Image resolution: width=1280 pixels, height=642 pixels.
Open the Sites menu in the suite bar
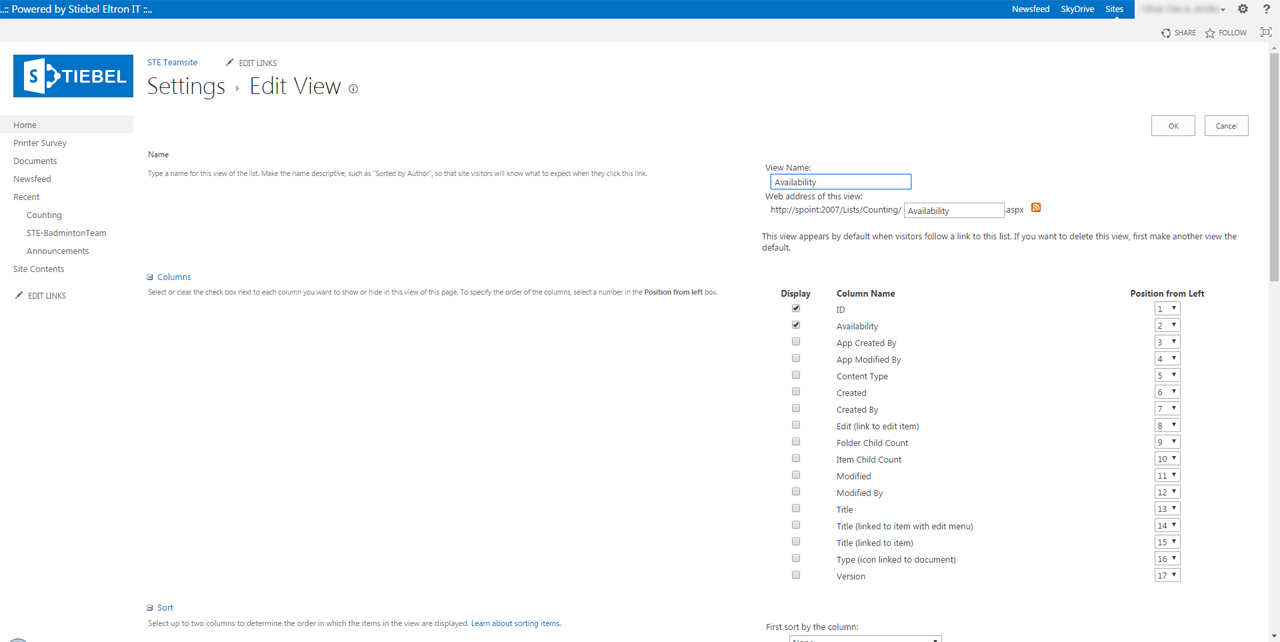pos(1114,9)
